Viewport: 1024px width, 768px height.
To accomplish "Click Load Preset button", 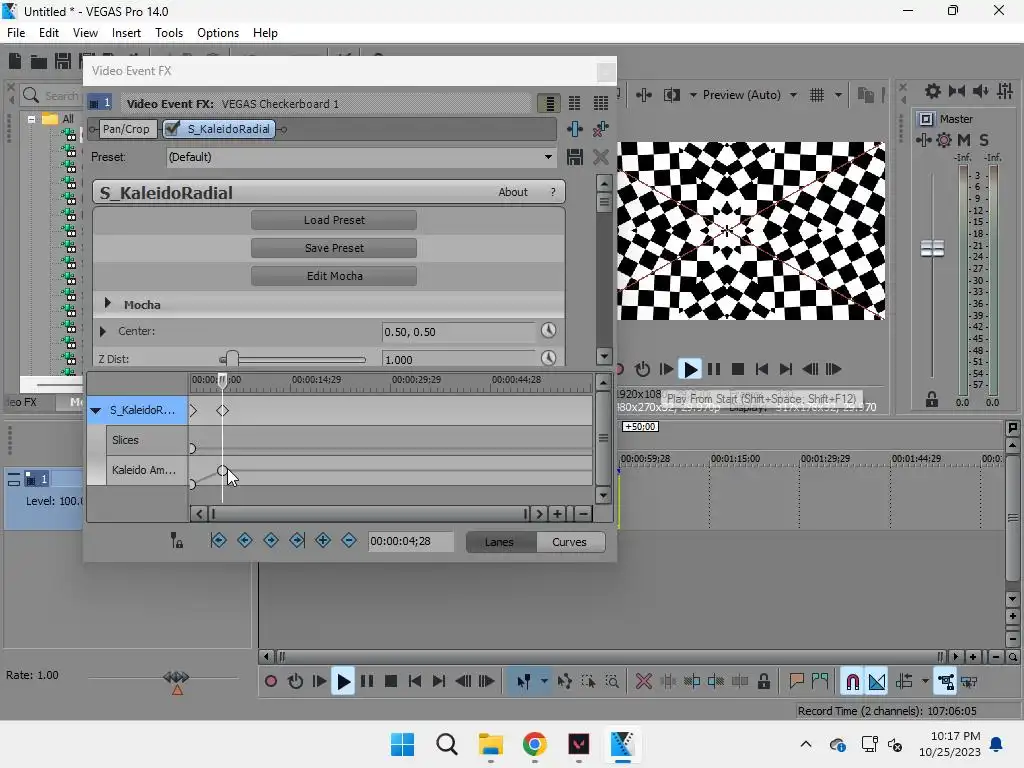I will [334, 220].
